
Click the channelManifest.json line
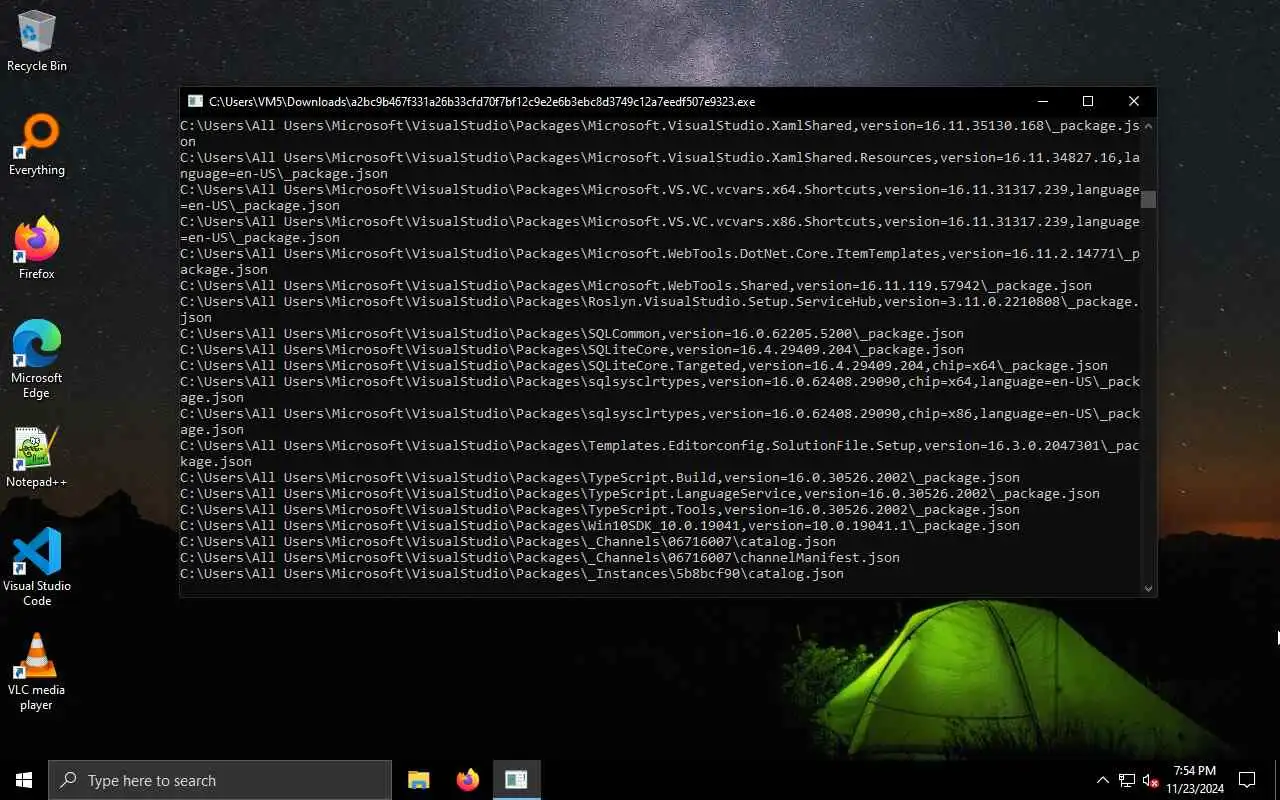[540, 558]
